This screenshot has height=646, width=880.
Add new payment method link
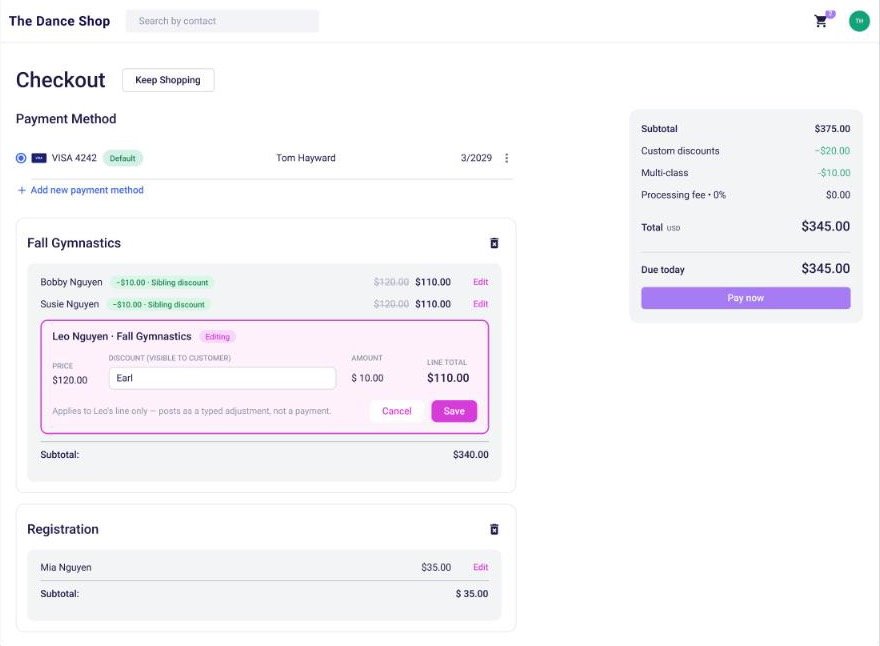[81, 190]
